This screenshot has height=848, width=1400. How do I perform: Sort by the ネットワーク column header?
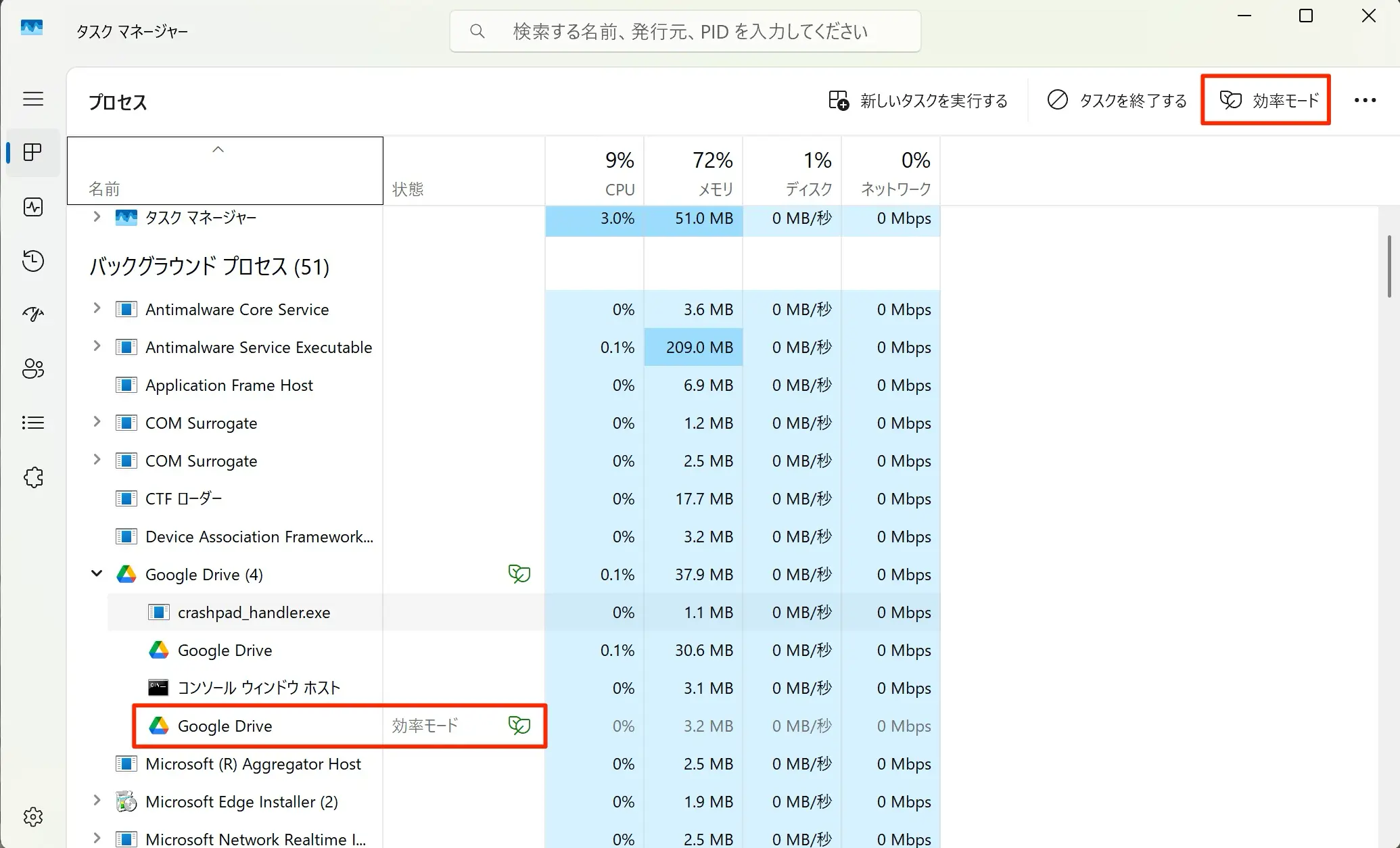891,170
